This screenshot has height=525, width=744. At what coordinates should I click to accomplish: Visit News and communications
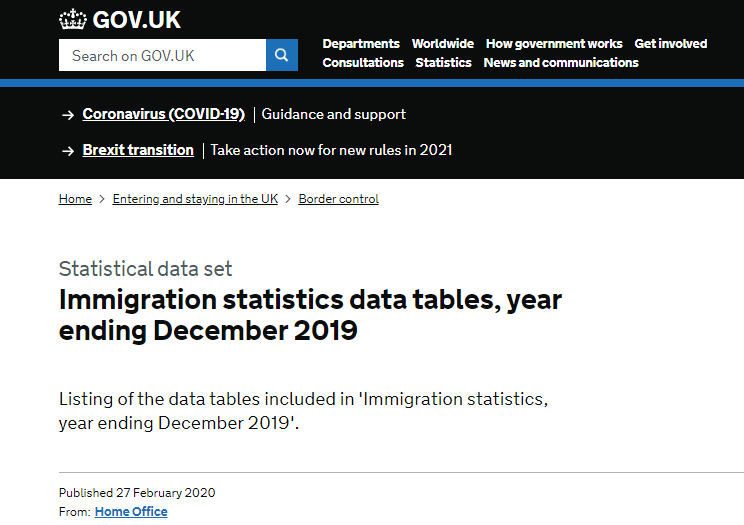click(561, 63)
